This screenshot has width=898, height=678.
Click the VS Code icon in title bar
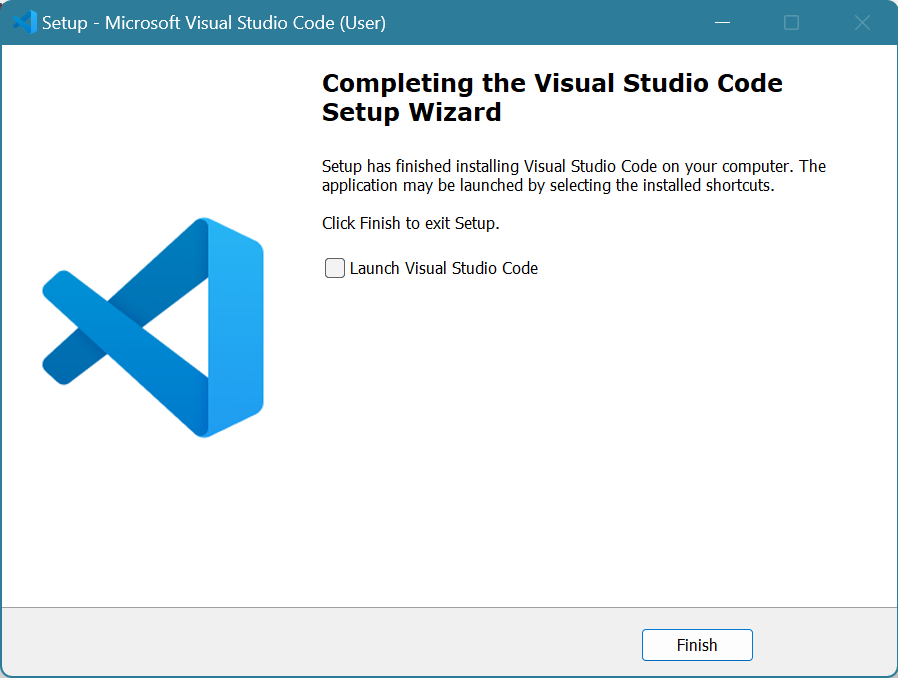(24, 22)
